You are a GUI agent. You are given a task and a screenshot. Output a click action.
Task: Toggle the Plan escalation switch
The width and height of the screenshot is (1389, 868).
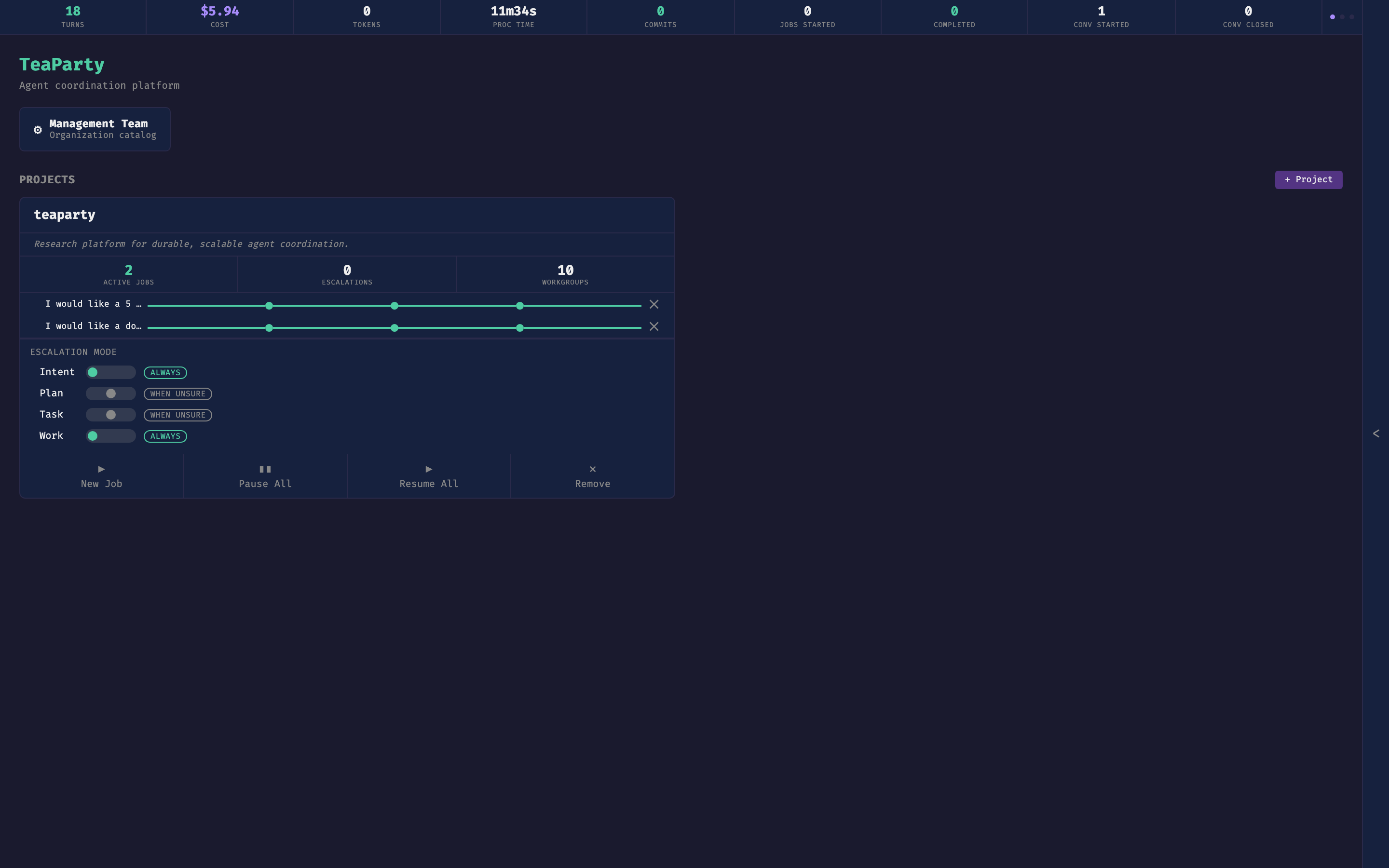click(x=111, y=393)
